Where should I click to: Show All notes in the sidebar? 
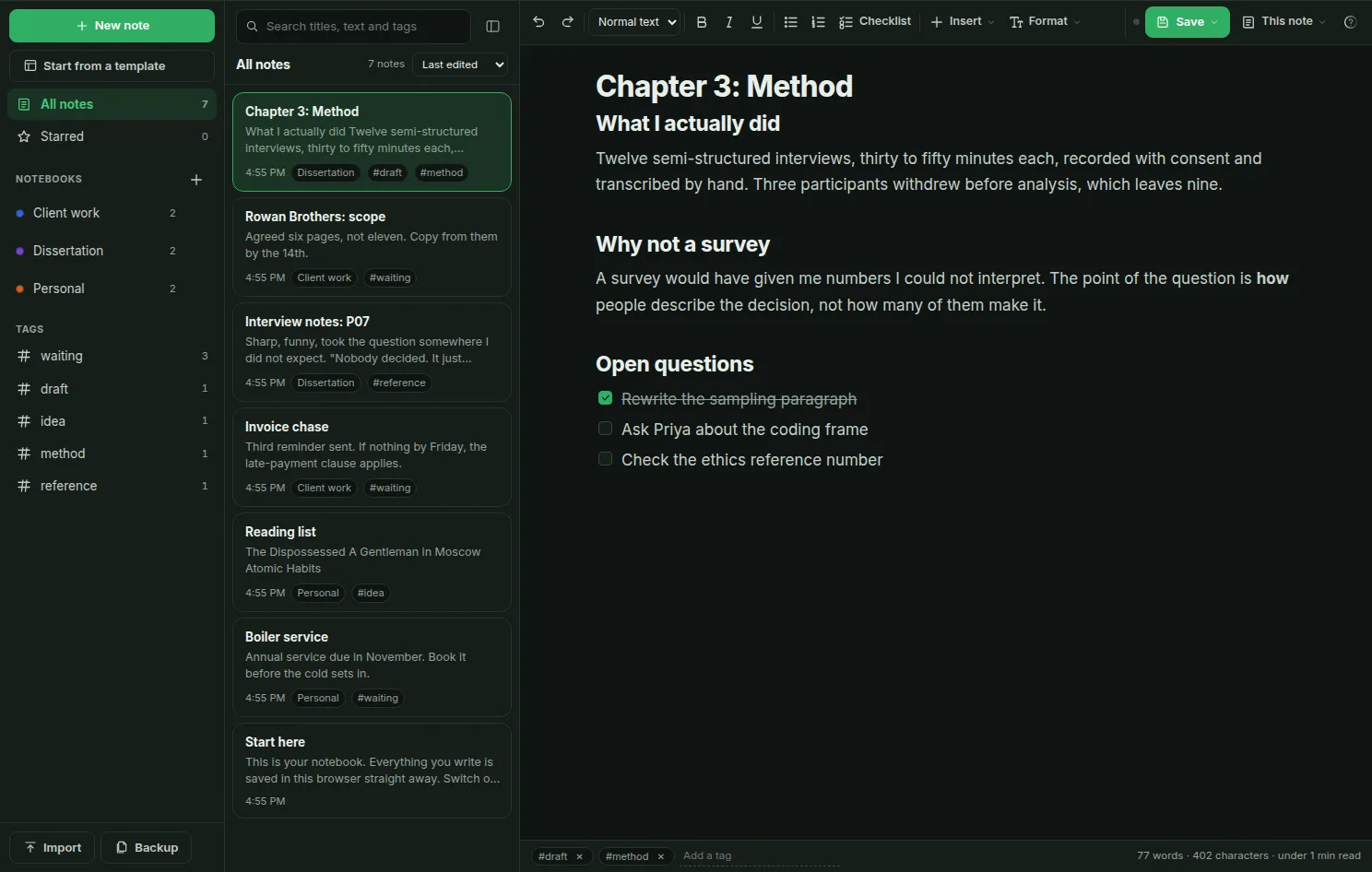pyautogui.click(x=112, y=104)
